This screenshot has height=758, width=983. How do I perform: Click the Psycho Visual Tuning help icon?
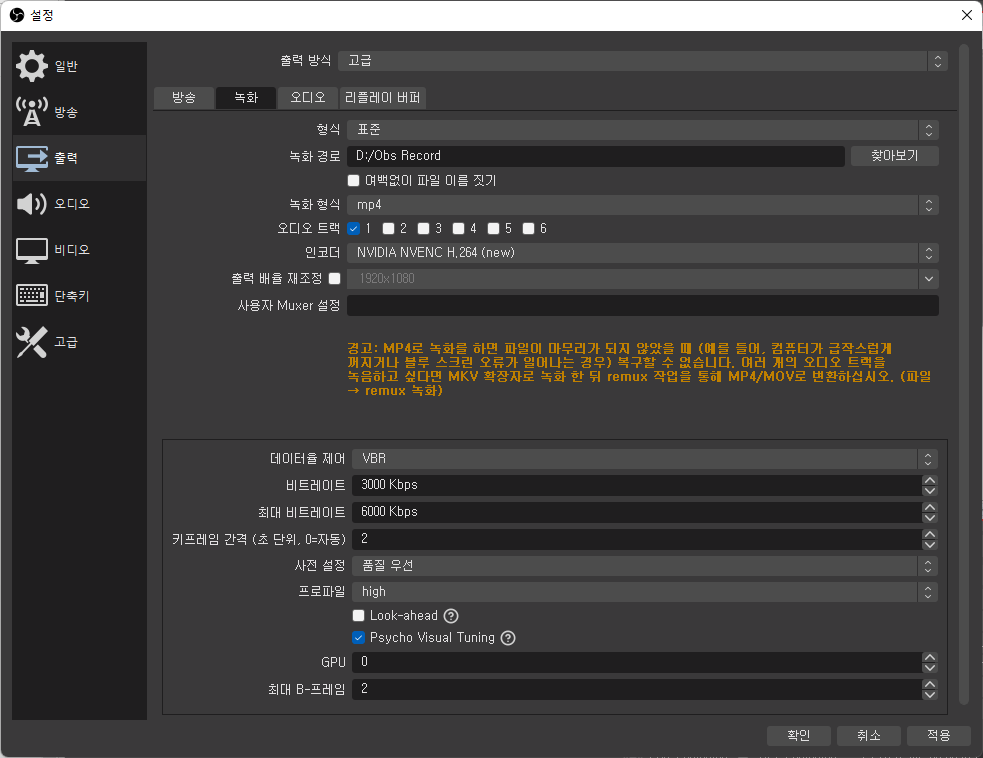point(508,638)
